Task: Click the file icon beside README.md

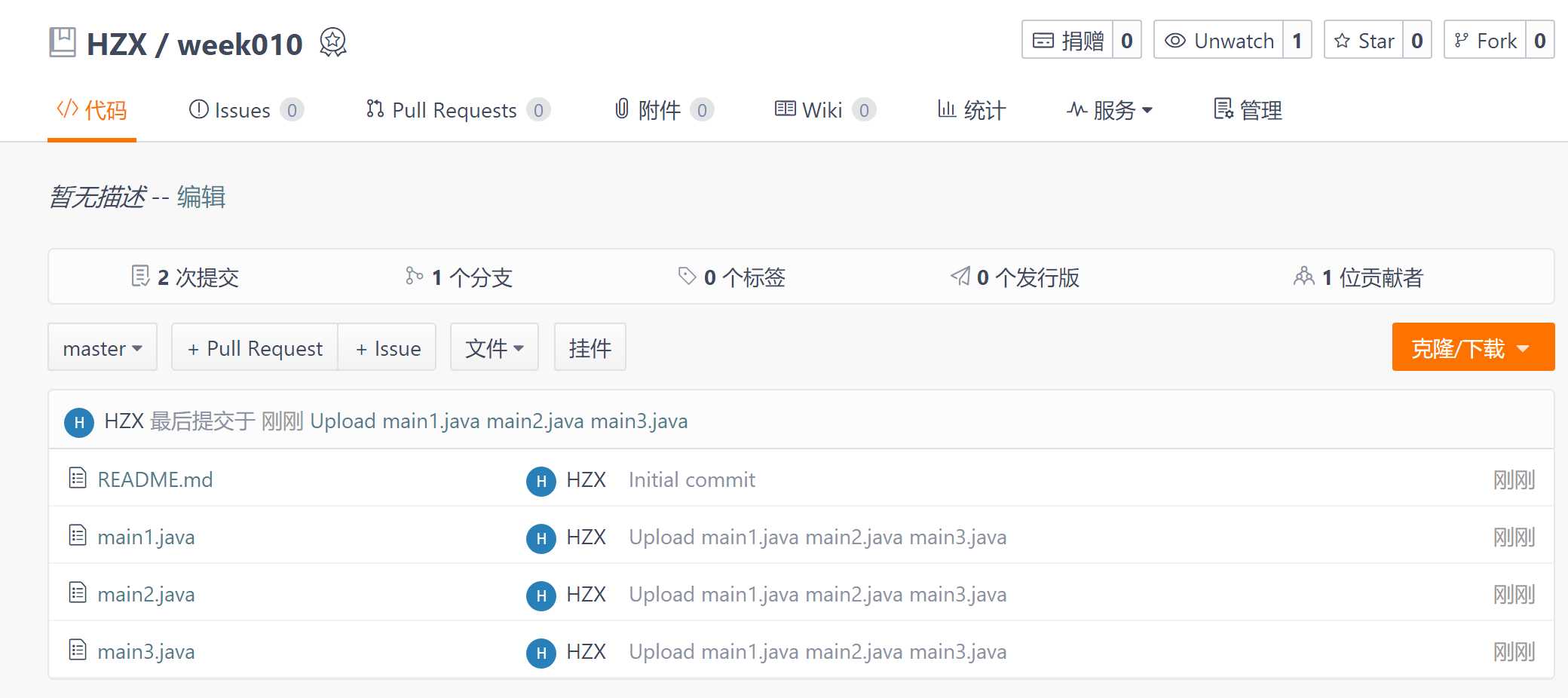Action: click(78, 478)
